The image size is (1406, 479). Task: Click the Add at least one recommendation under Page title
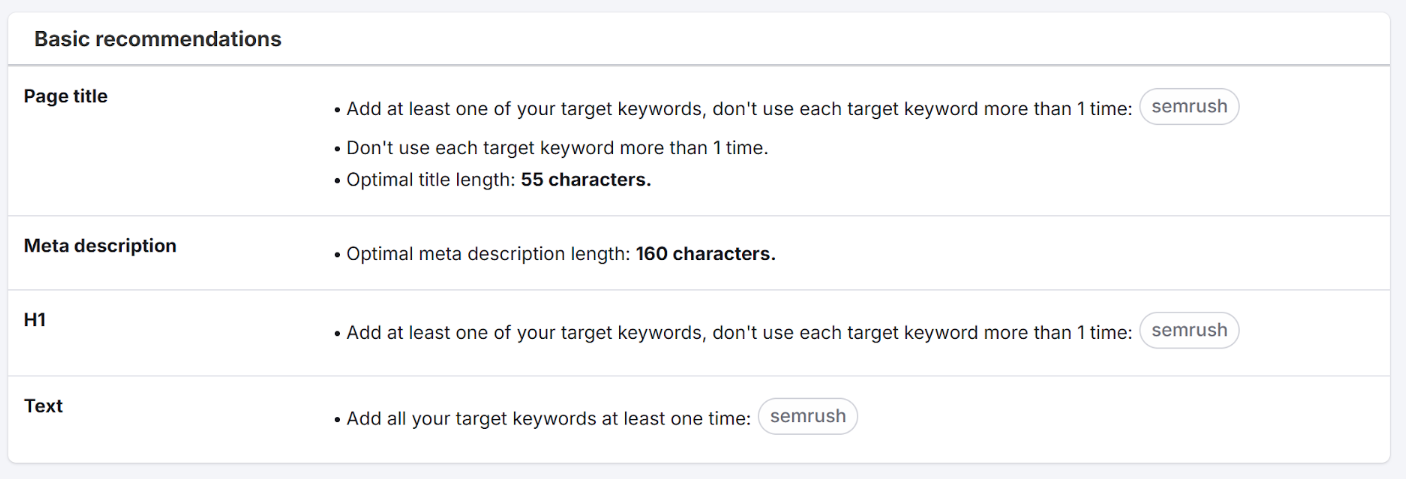[738, 109]
